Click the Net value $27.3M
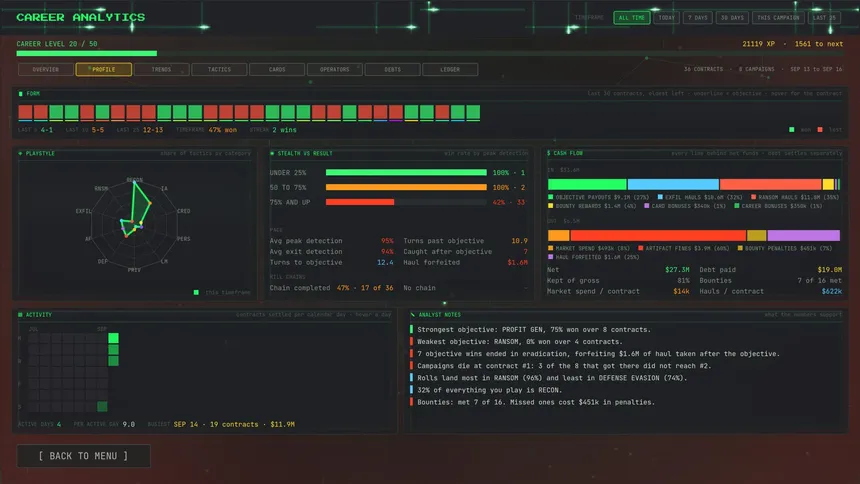 pyautogui.click(x=677, y=270)
